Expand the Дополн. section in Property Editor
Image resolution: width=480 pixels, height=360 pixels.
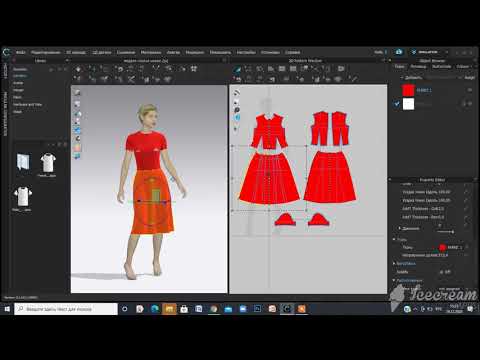pos(409,228)
